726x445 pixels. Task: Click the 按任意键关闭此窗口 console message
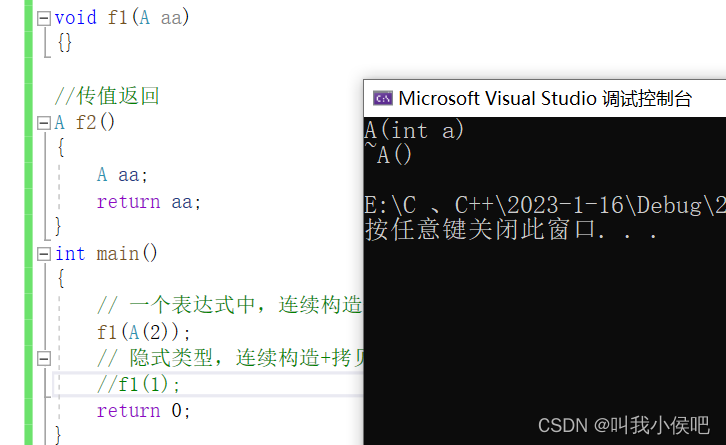click(x=511, y=229)
